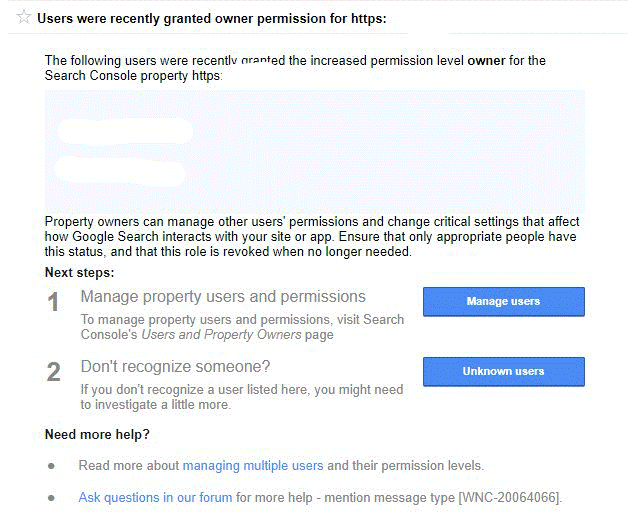Select the Manage property users and permissions heading
The width and height of the screenshot is (628, 525).
tap(223, 297)
